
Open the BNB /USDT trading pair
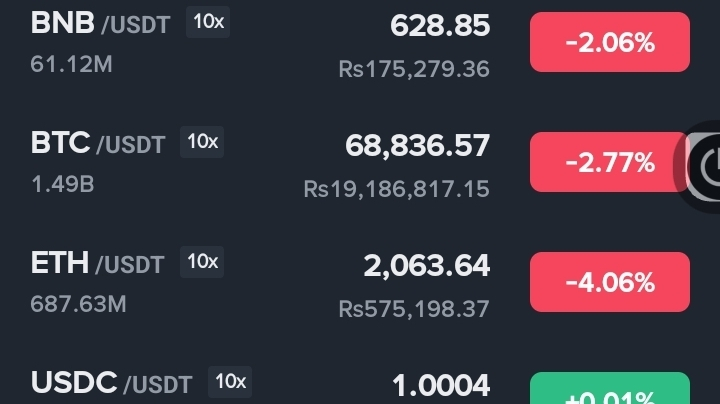(x=100, y=23)
